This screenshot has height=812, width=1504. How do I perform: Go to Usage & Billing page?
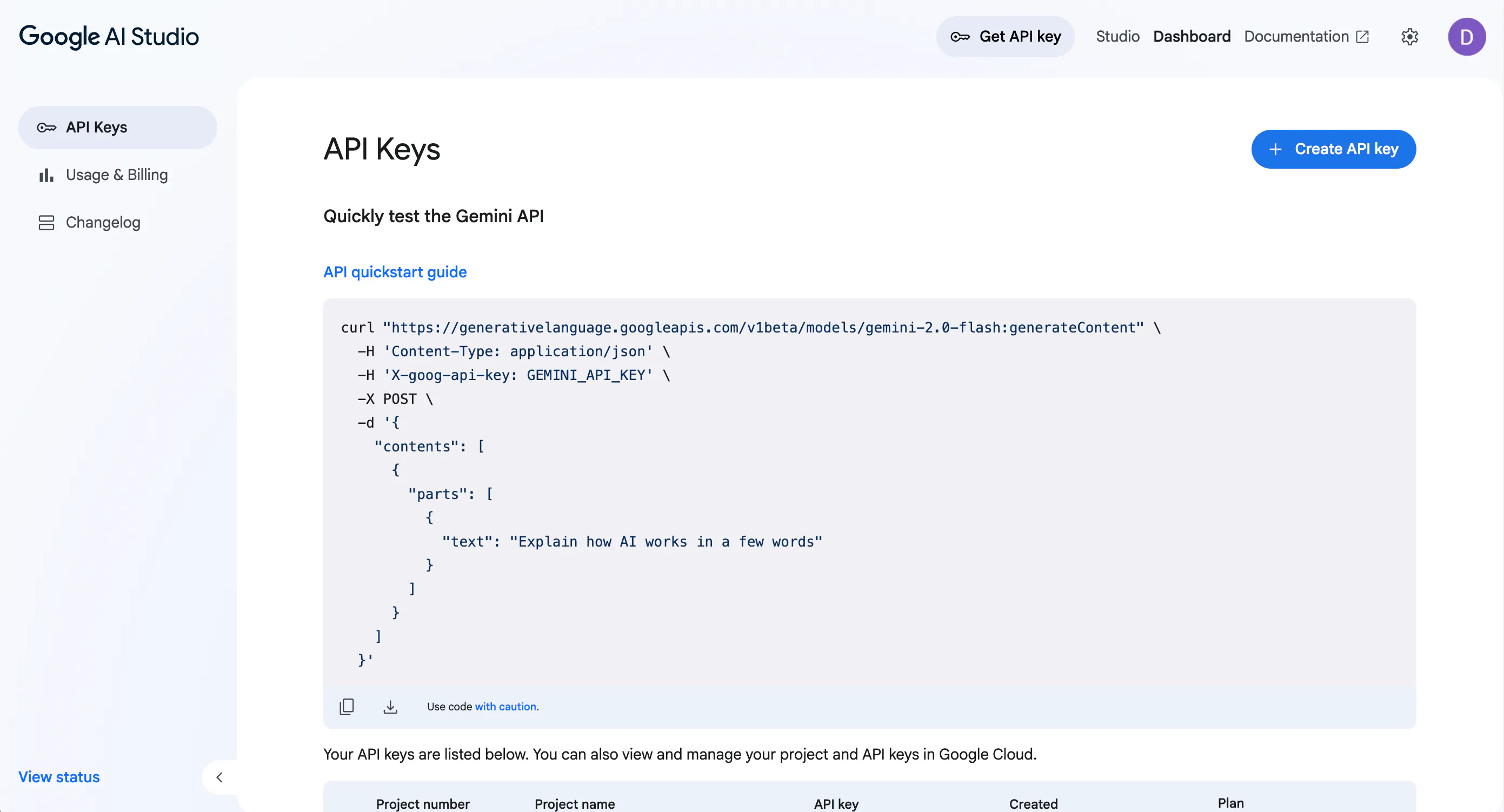(x=118, y=175)
